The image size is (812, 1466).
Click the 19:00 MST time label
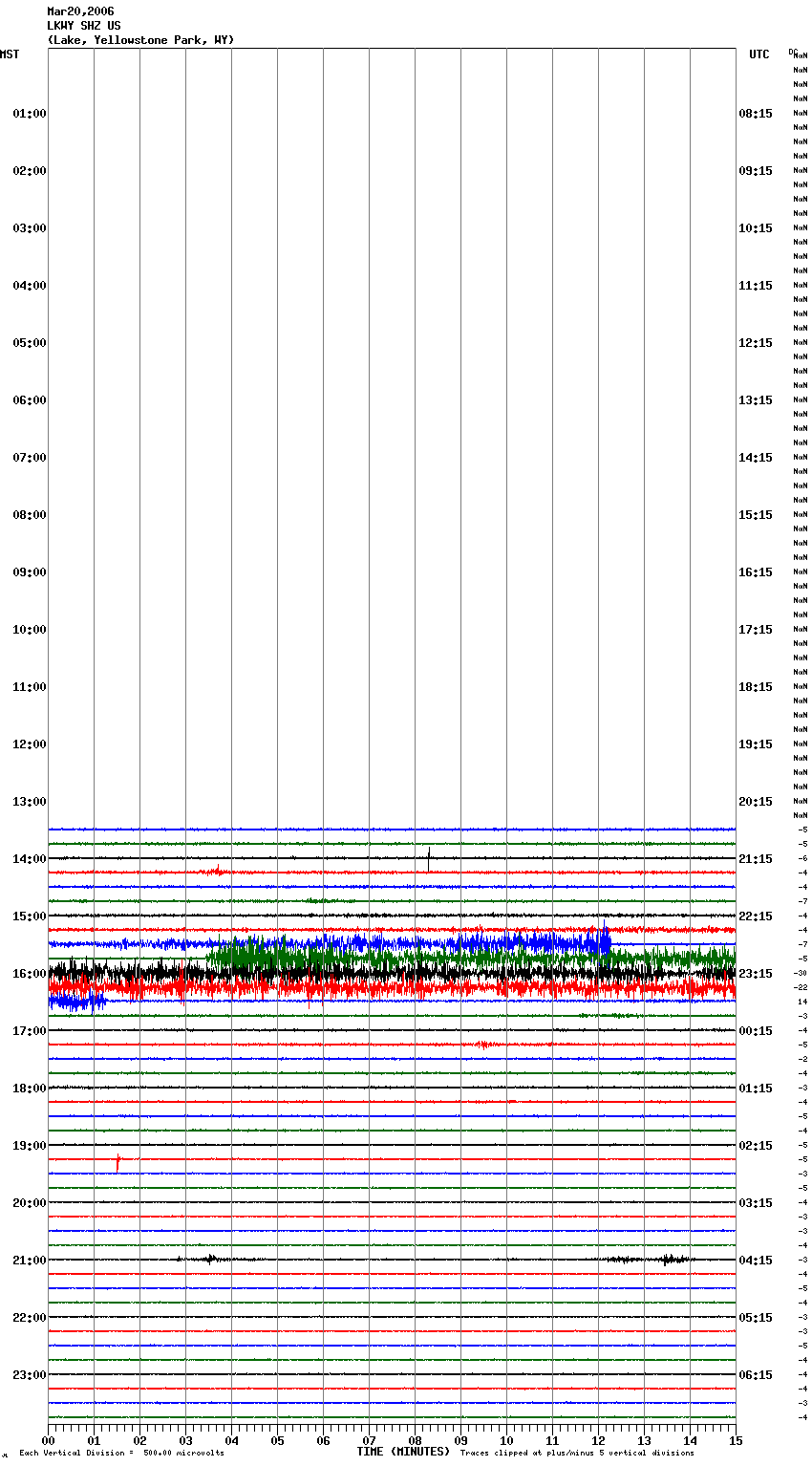click(30, 1146)
